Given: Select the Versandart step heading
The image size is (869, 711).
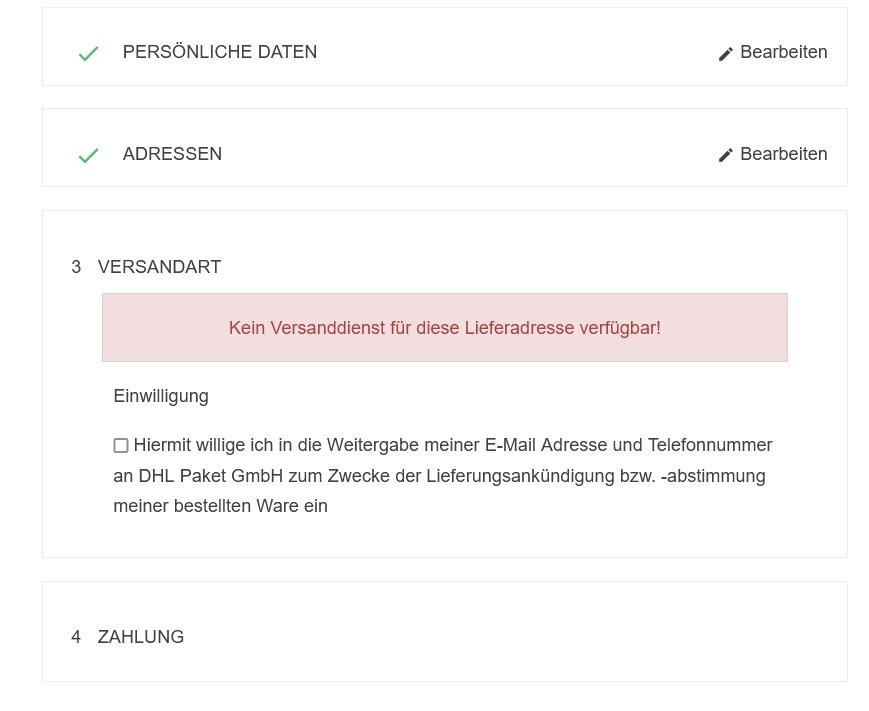Looking at the screenshot, I should tap(159, 267).
